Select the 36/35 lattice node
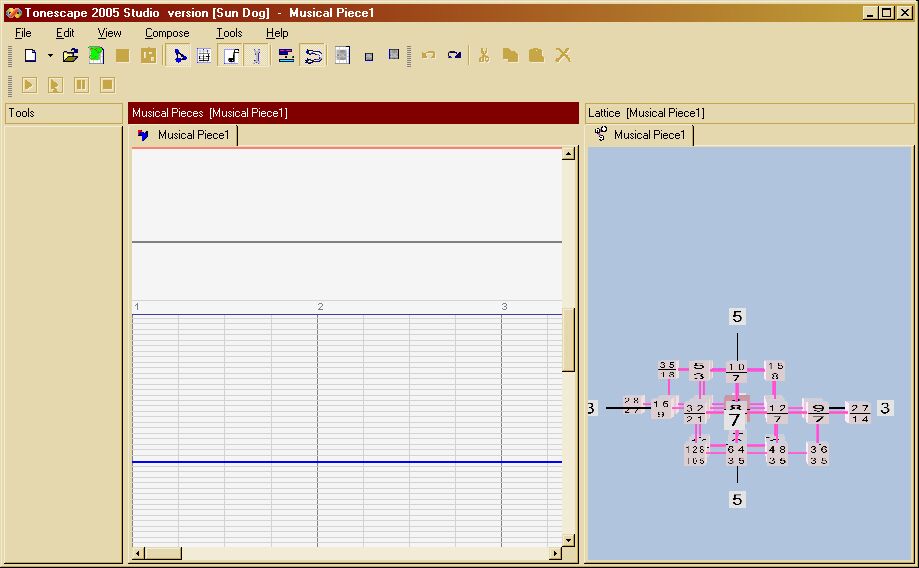Screen dimensions: 919x568 tap(818, 455)
